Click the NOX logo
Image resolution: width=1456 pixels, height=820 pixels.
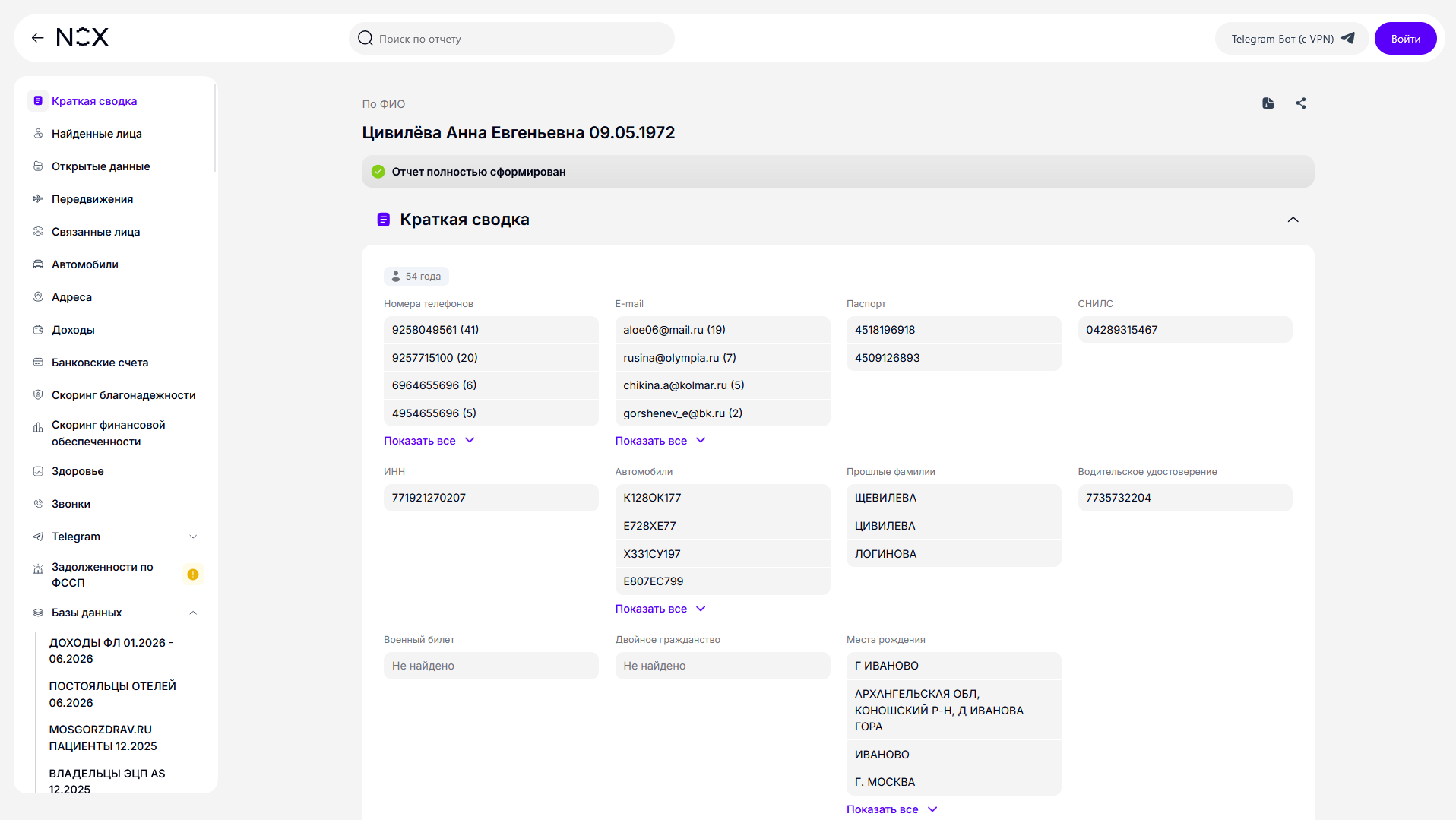click(x=83, y=38)
